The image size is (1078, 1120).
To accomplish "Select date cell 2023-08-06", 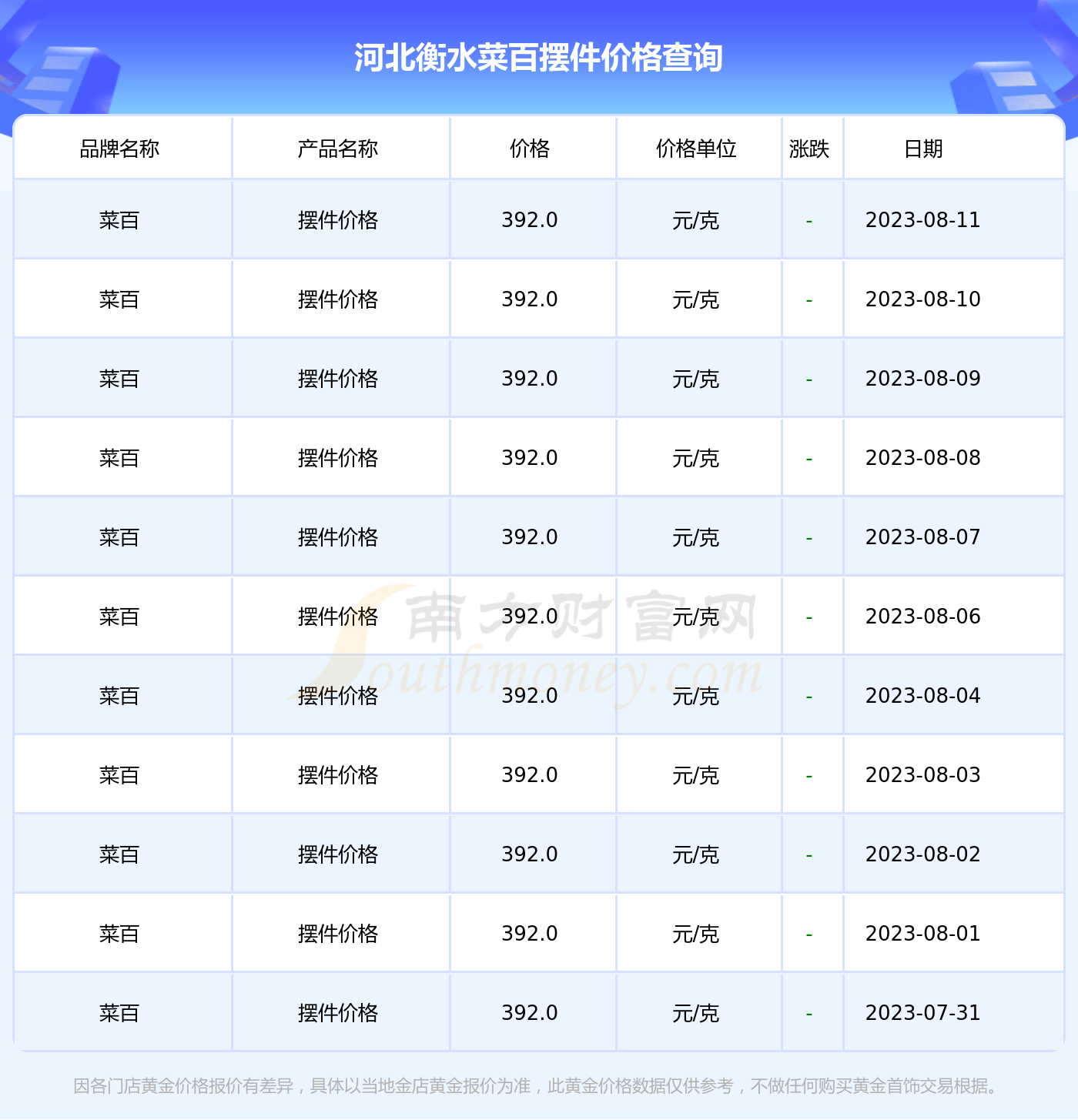I will tap(923, 617).
